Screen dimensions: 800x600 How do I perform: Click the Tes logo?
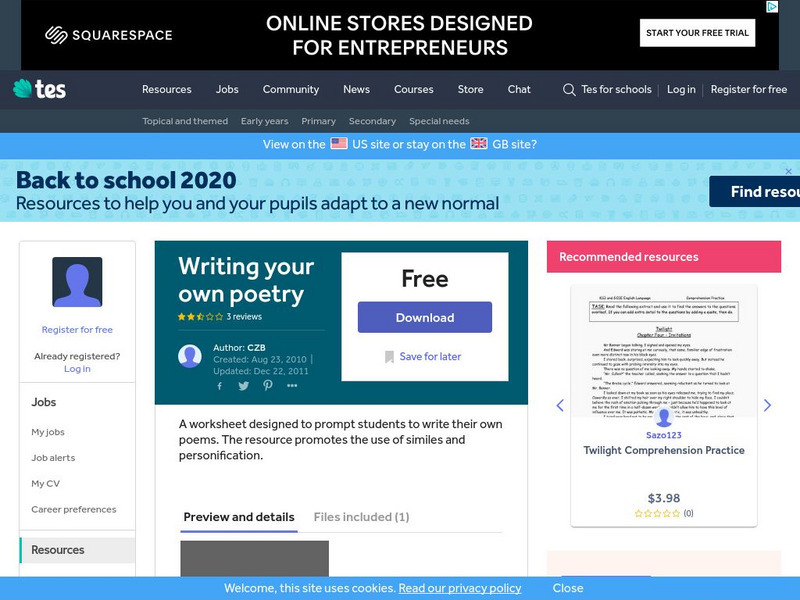click(39, 89)
